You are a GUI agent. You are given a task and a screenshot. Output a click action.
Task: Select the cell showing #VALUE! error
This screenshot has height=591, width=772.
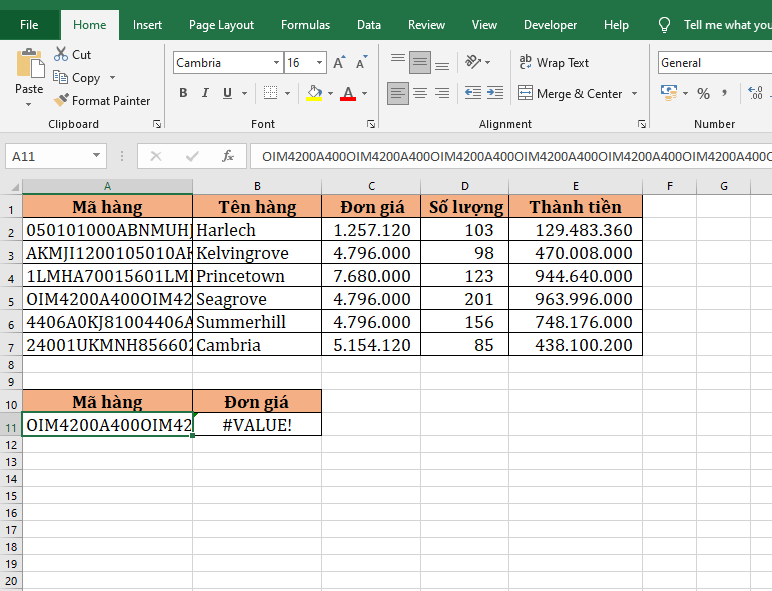[x=257, y=425]
